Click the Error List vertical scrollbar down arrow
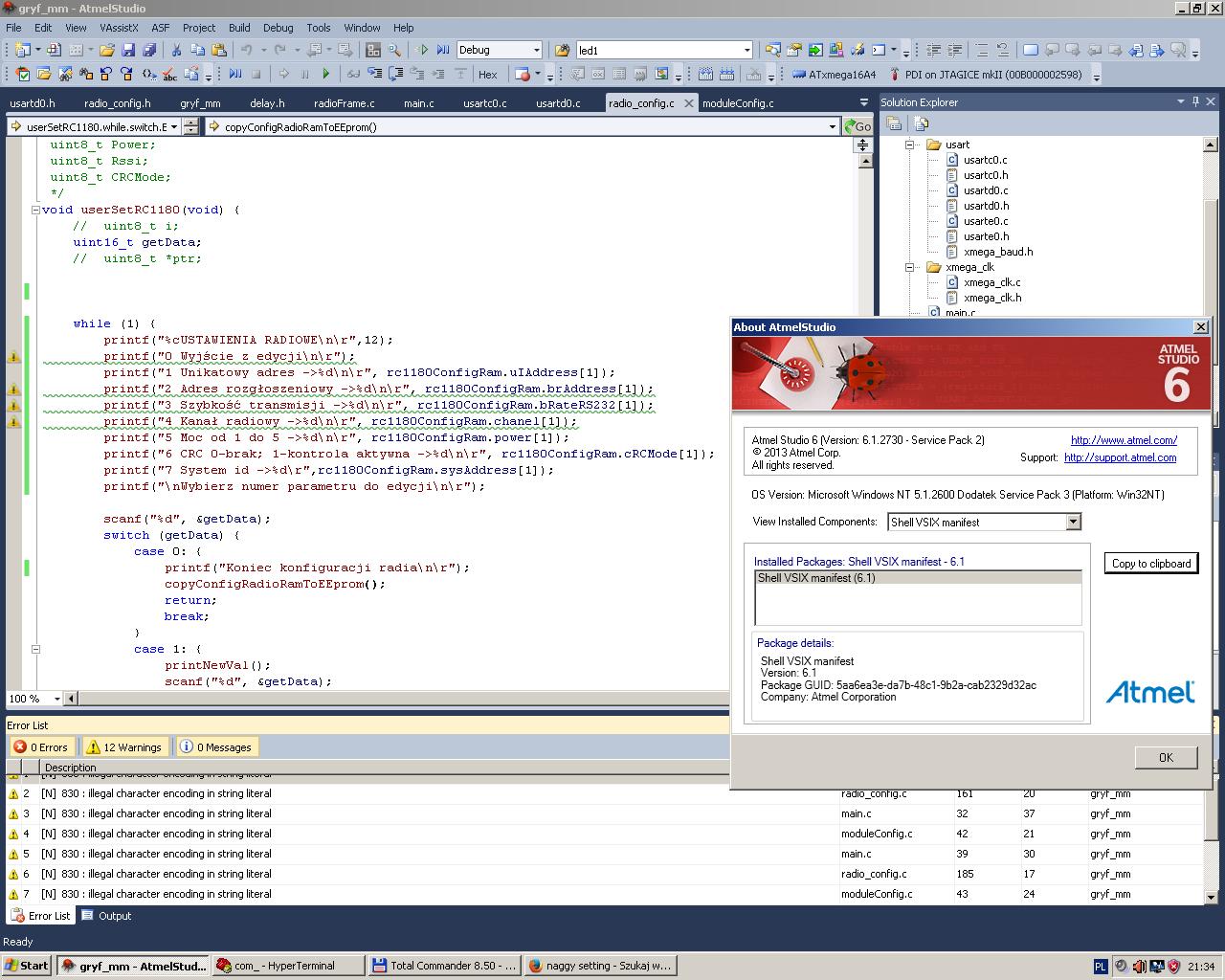The height and width of the screenshot is (980, 1225). (1211, 897)
